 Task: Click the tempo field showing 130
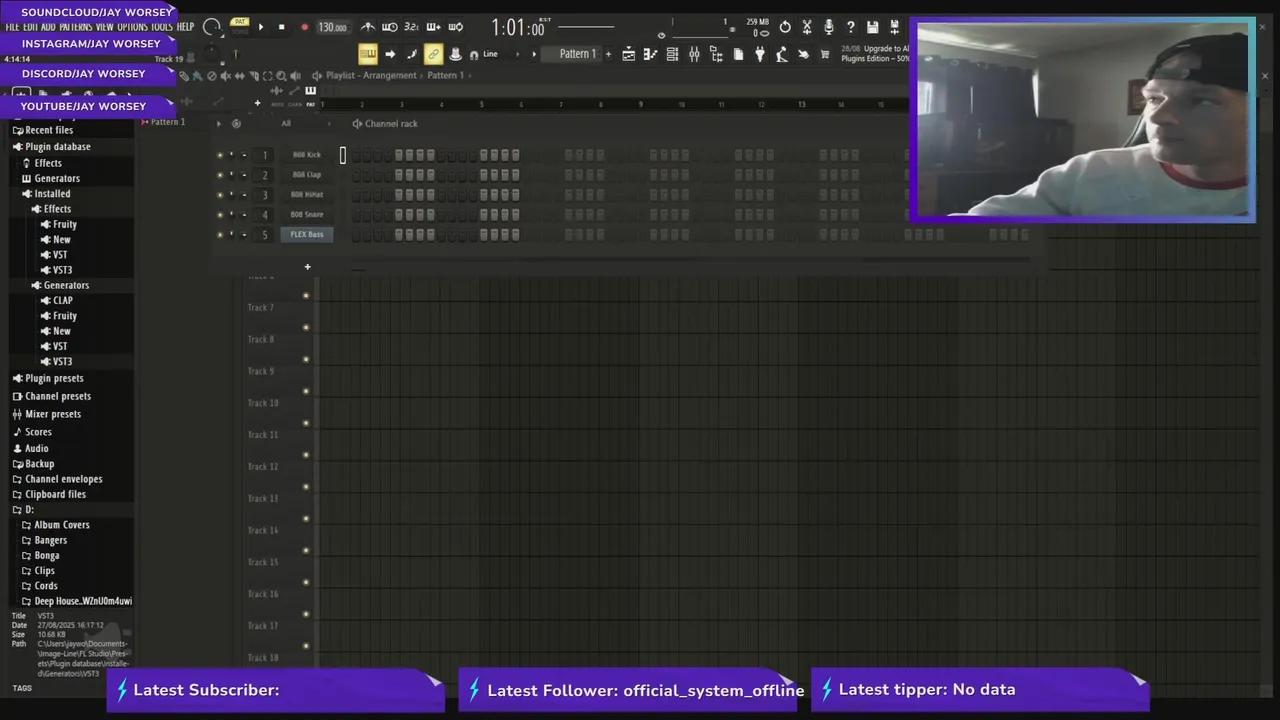(332, 27)
